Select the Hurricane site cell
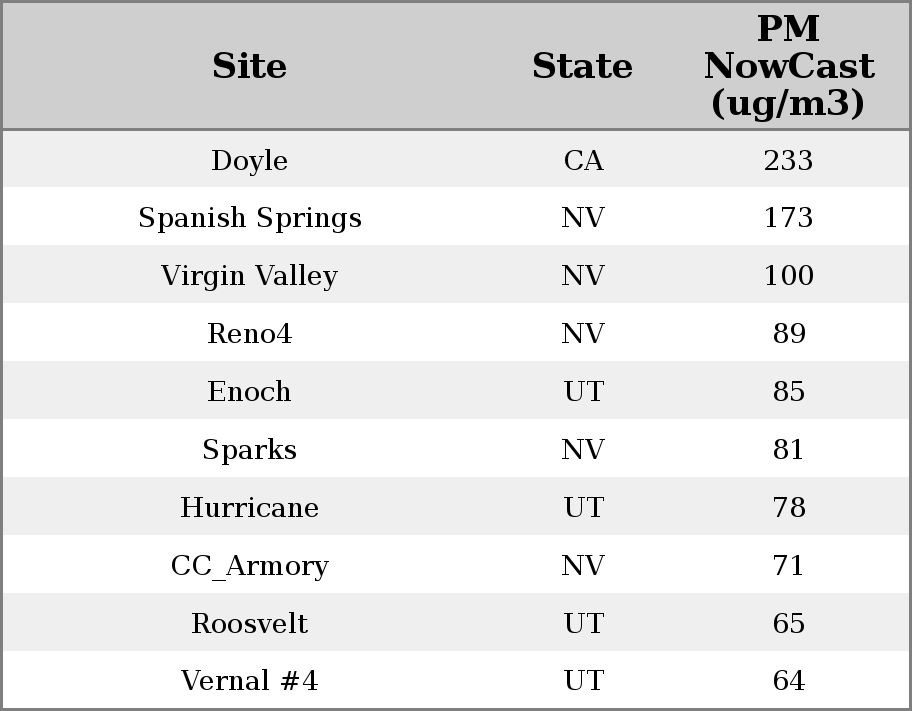 point(249,508)
